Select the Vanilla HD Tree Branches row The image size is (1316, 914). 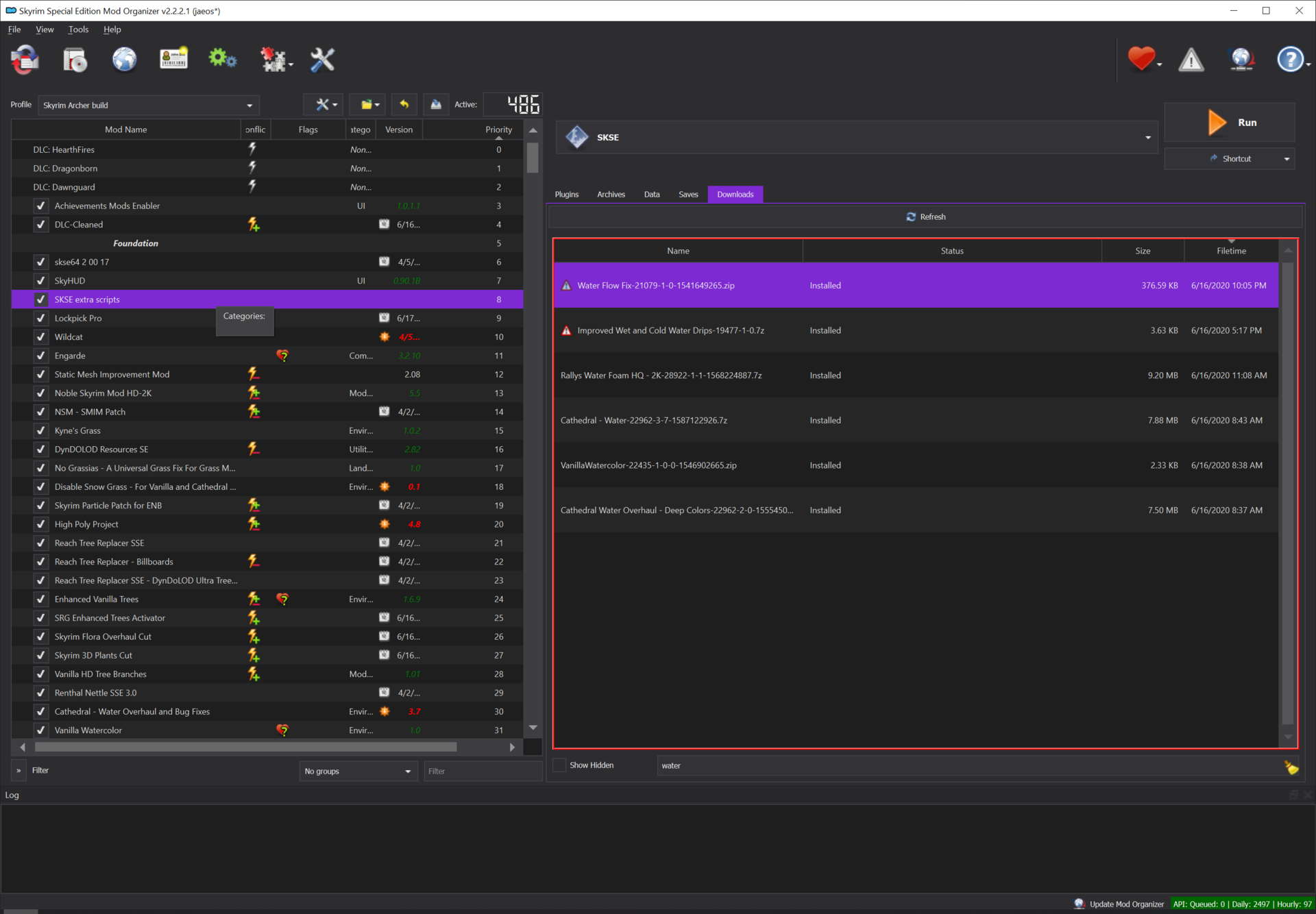(267, 674)
